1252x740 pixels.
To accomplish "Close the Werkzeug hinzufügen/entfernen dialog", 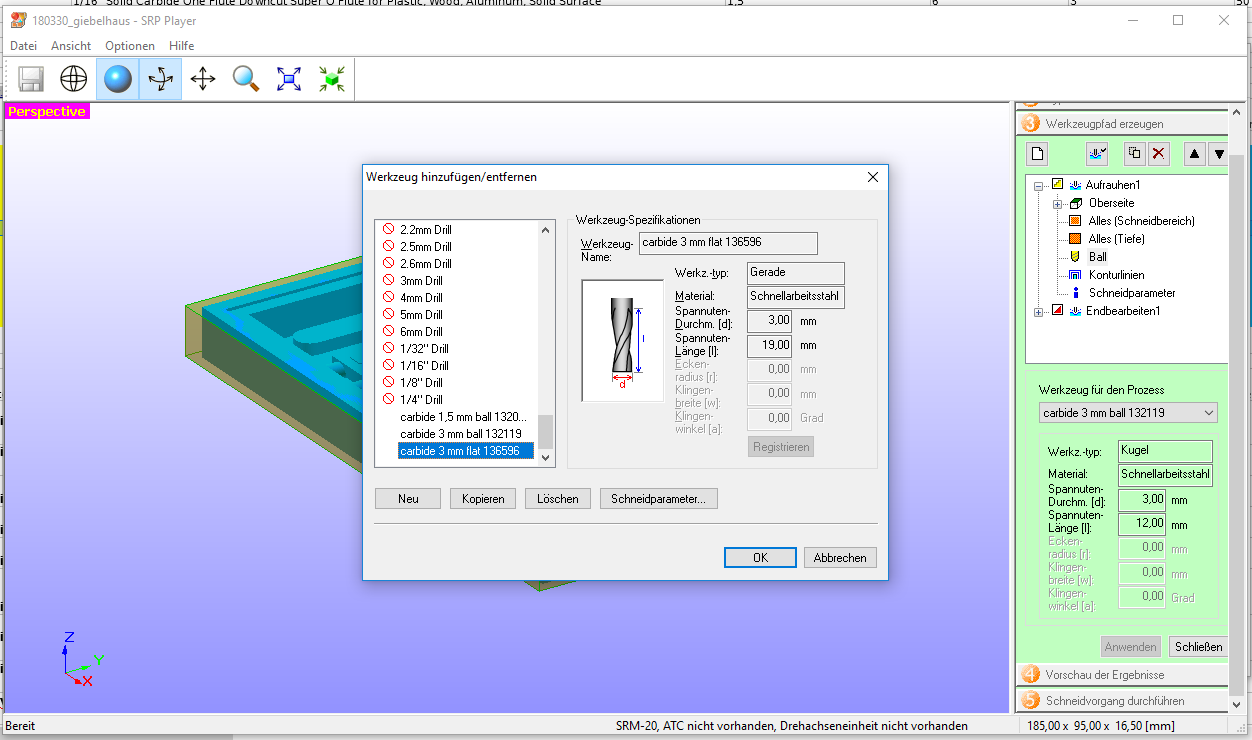I will [x=872, y=177].
